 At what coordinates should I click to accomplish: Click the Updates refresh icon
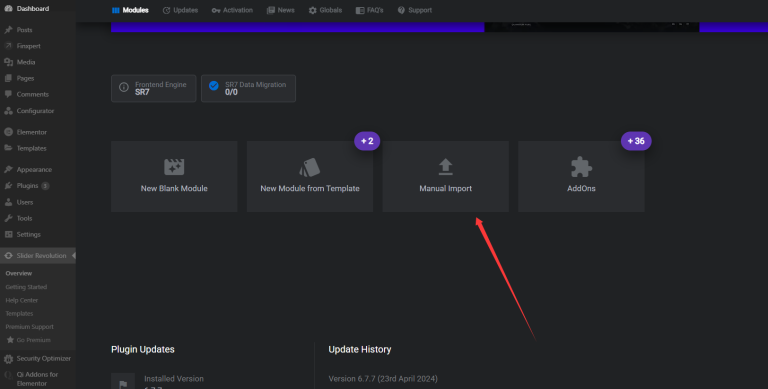pos(167,10)
